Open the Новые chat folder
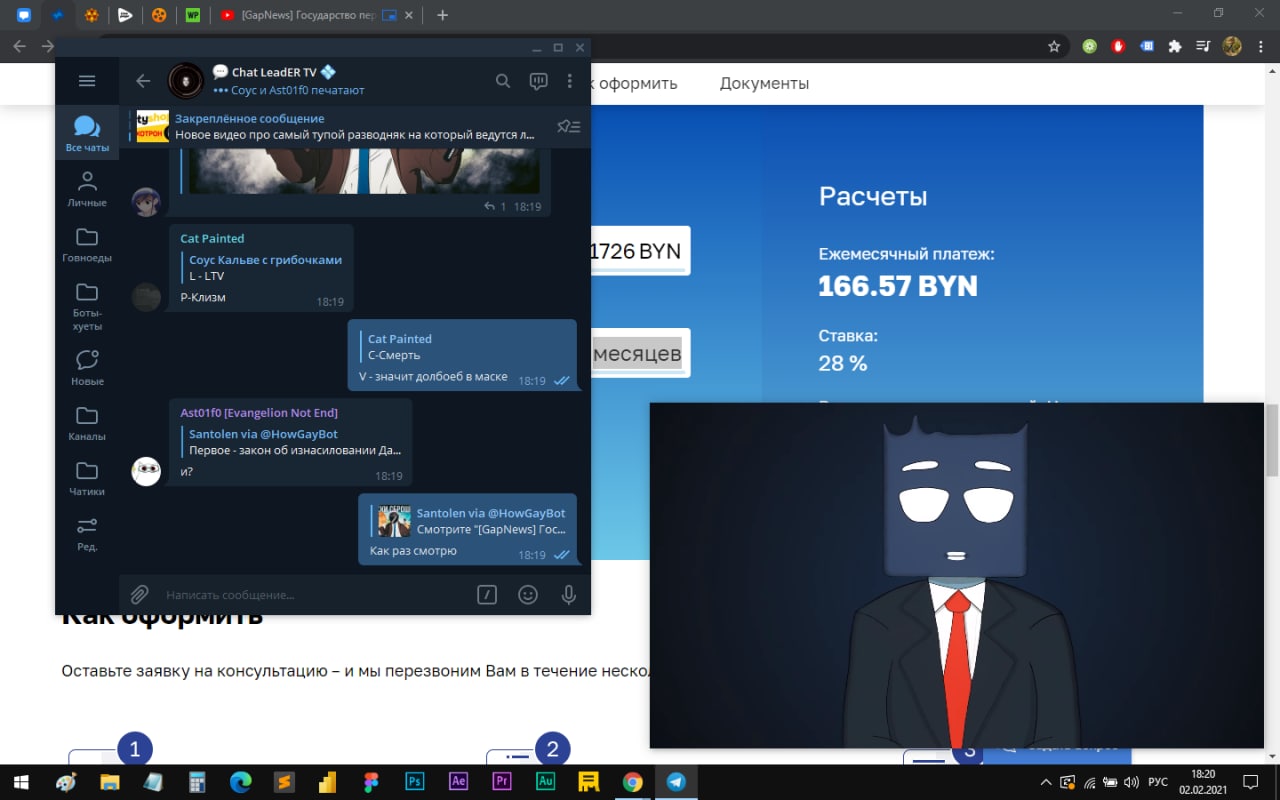The image size is (1280, 800). coord(87,366)
